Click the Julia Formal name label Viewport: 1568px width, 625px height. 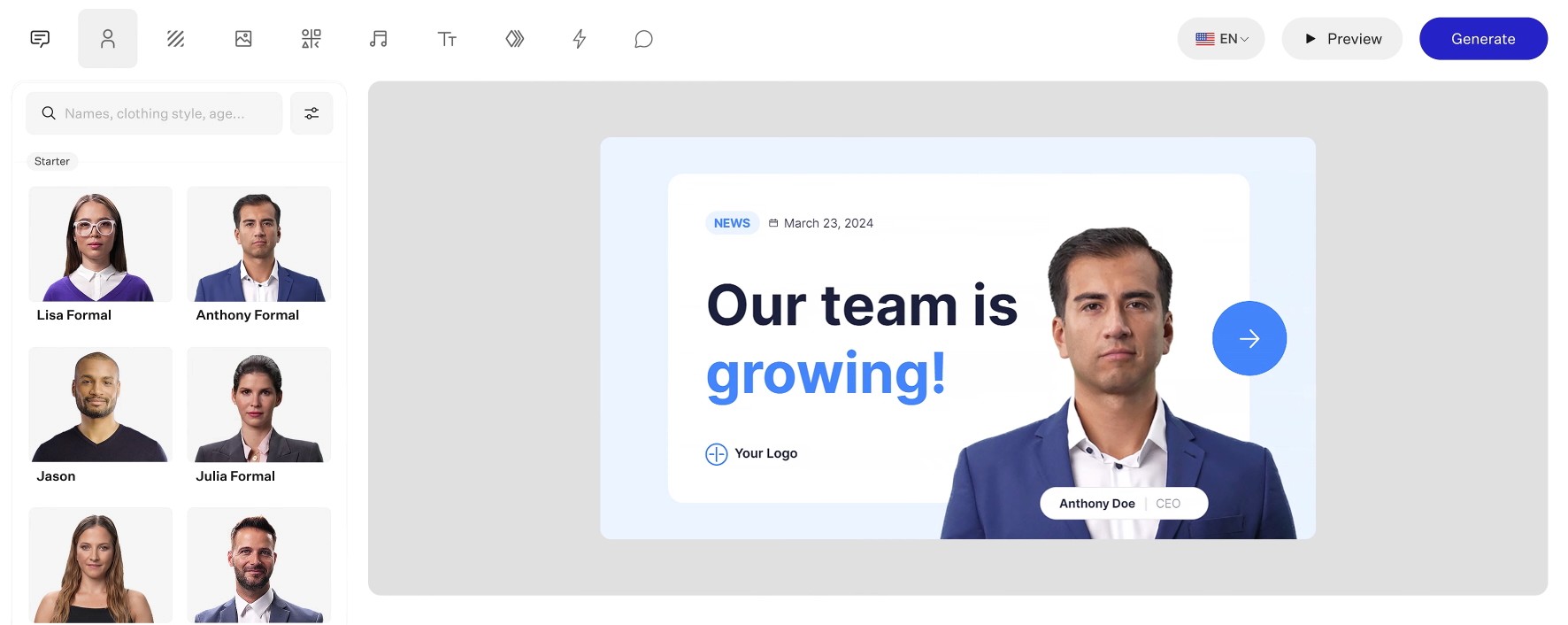[235, 476]
